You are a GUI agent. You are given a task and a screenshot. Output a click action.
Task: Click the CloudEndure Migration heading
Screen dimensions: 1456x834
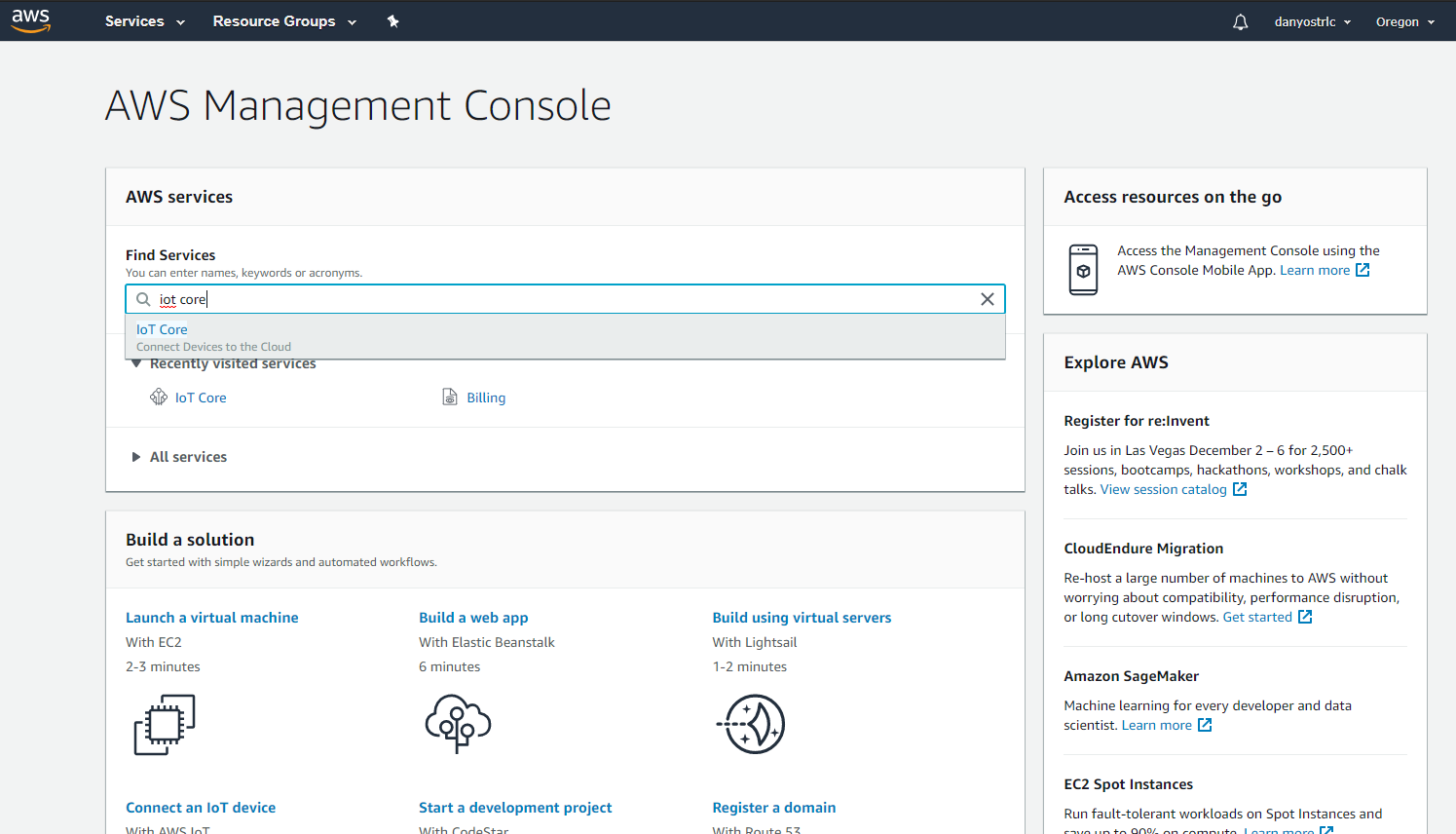coord(1143,549)
